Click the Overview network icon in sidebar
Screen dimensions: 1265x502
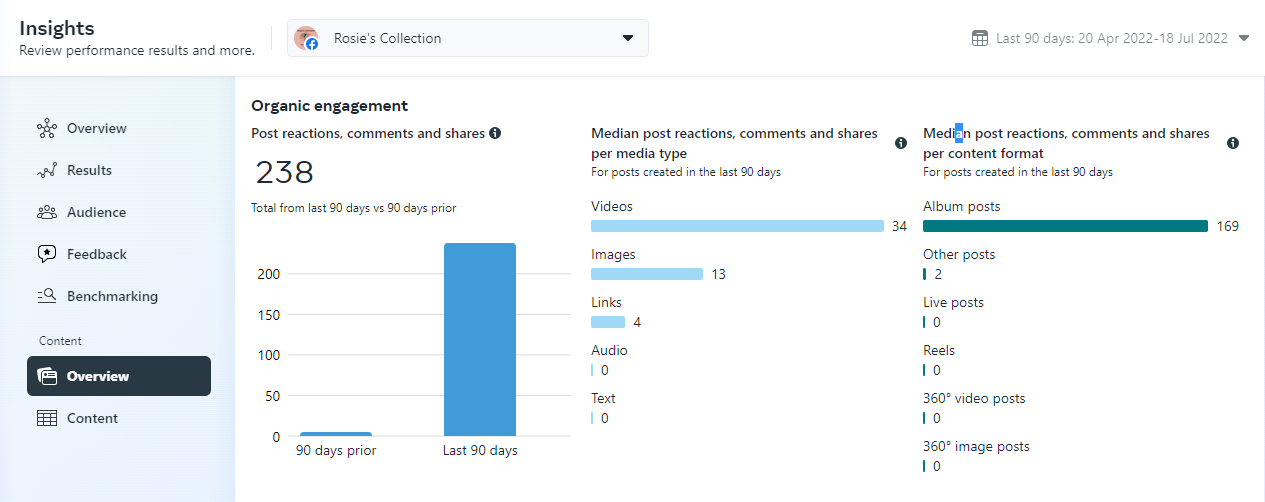click(x=47, y=128)
